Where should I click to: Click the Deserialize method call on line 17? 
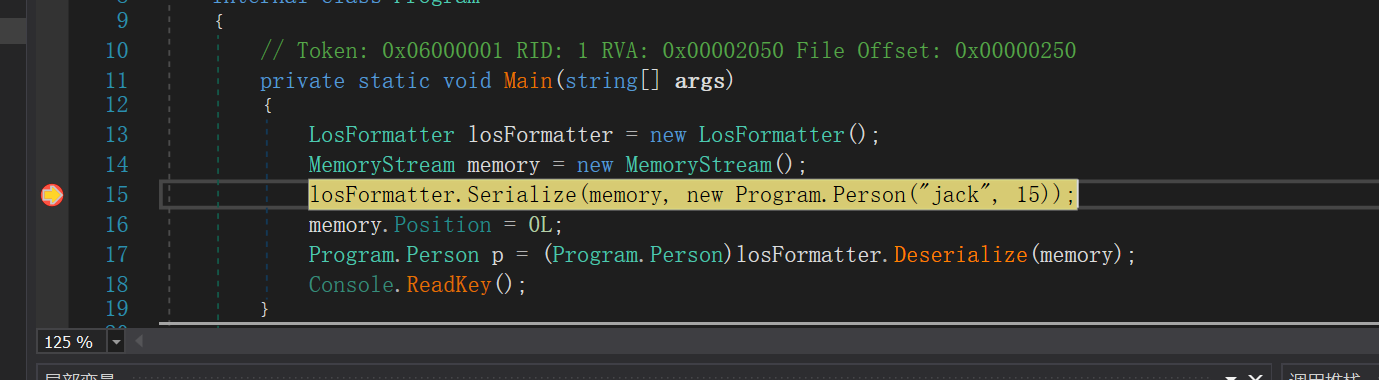(x=961, y=255)
